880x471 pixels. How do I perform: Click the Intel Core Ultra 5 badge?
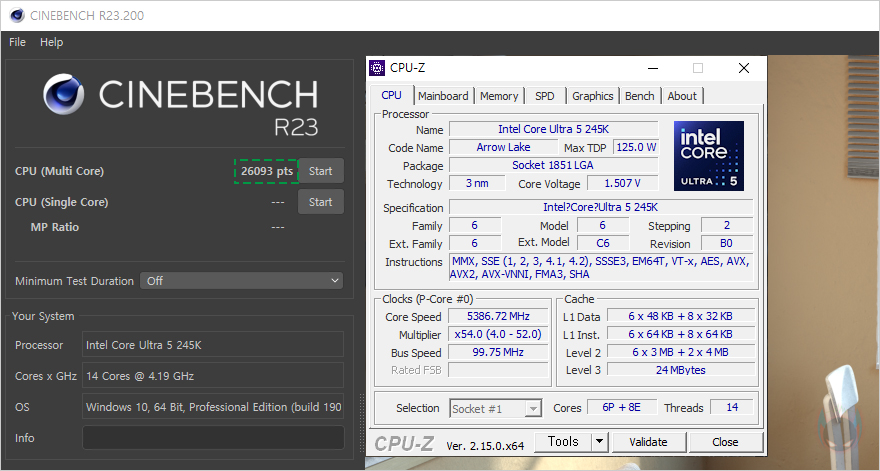709,156
